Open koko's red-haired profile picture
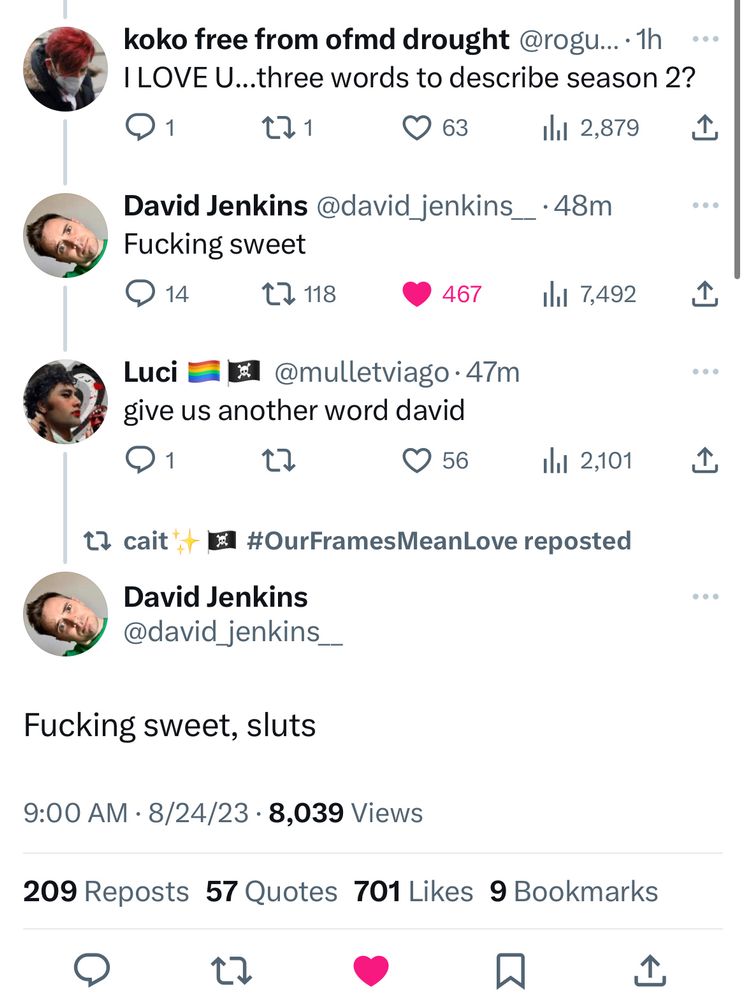Image resolution: width=746 pixels, height=1000 pixels. click(x=64, y=66)
